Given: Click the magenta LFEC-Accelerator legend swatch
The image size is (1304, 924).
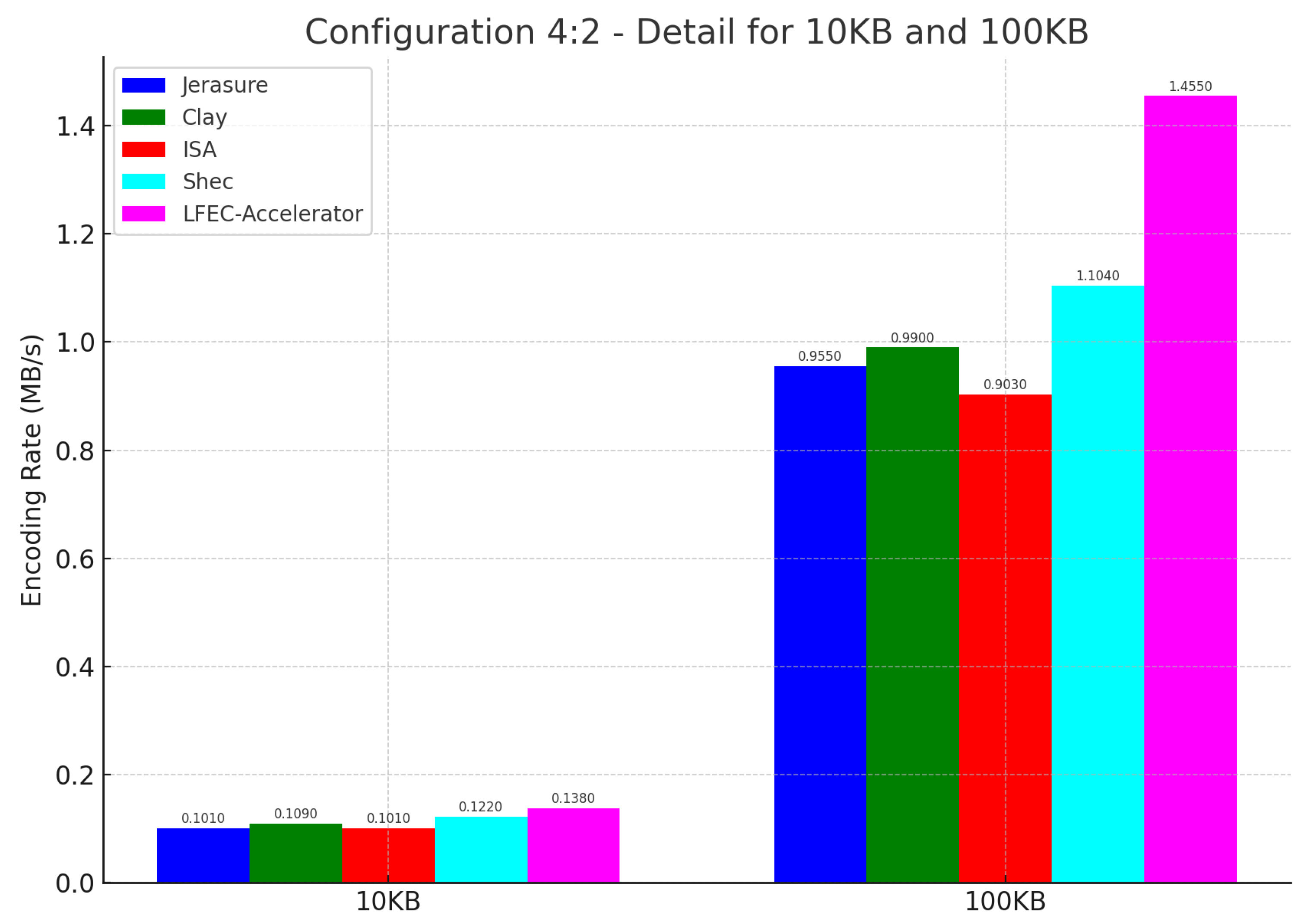Looking at the screenshot, I should pyautogui.click(x=143, y=214).
